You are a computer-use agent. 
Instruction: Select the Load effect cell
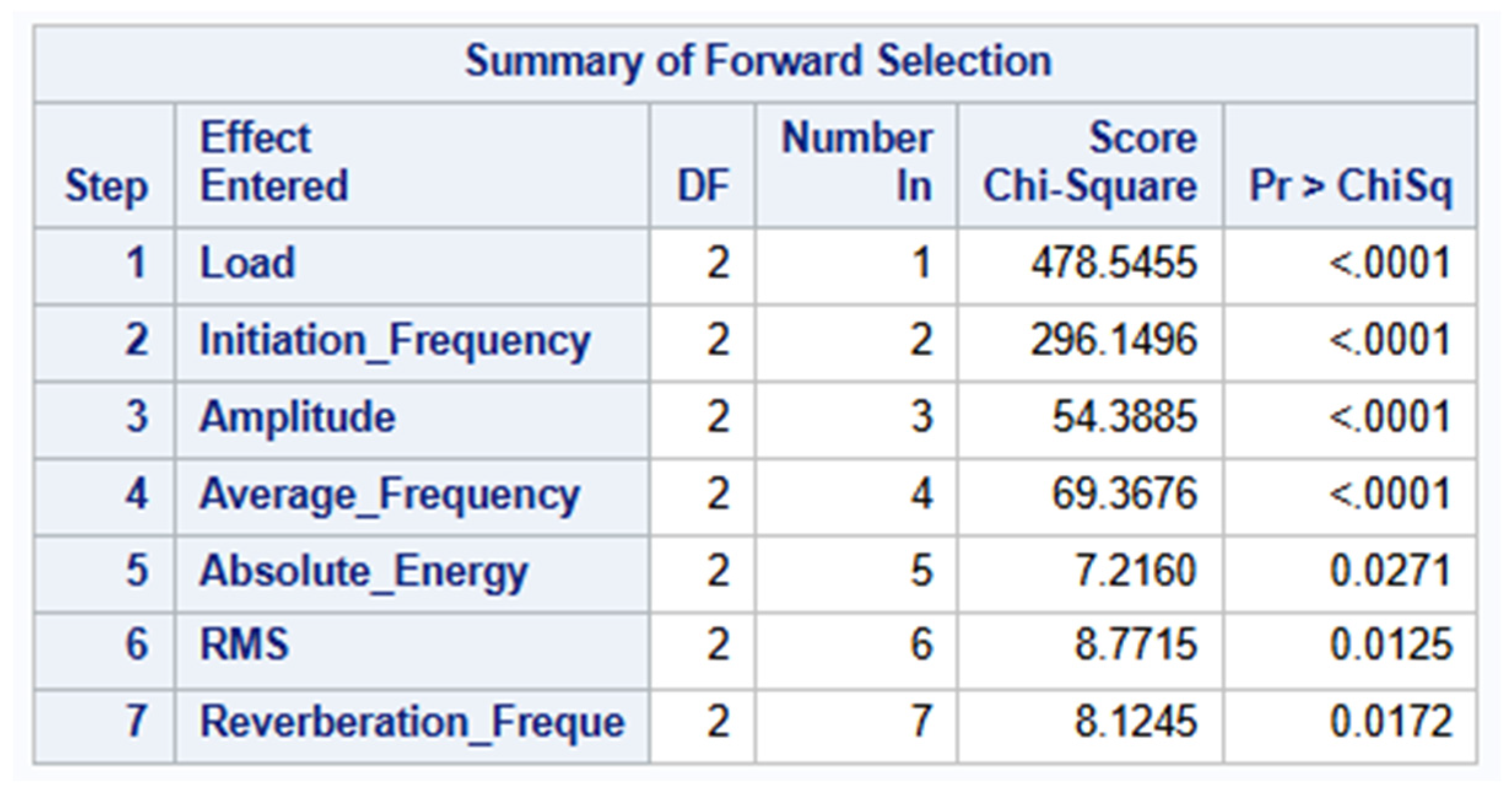[x=412, y=265]
